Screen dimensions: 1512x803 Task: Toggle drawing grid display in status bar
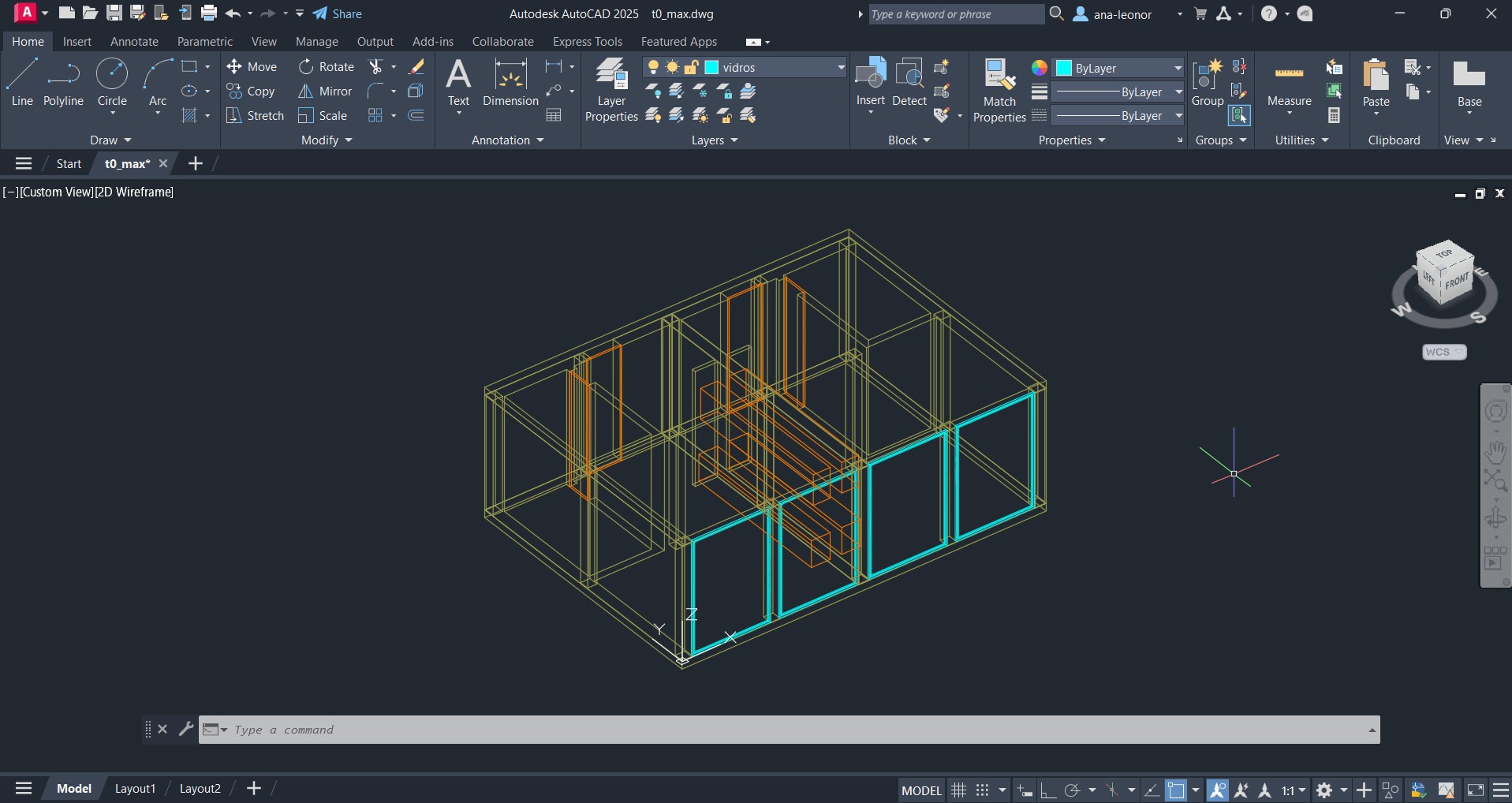pyautogui.click(x=958, y=790)
